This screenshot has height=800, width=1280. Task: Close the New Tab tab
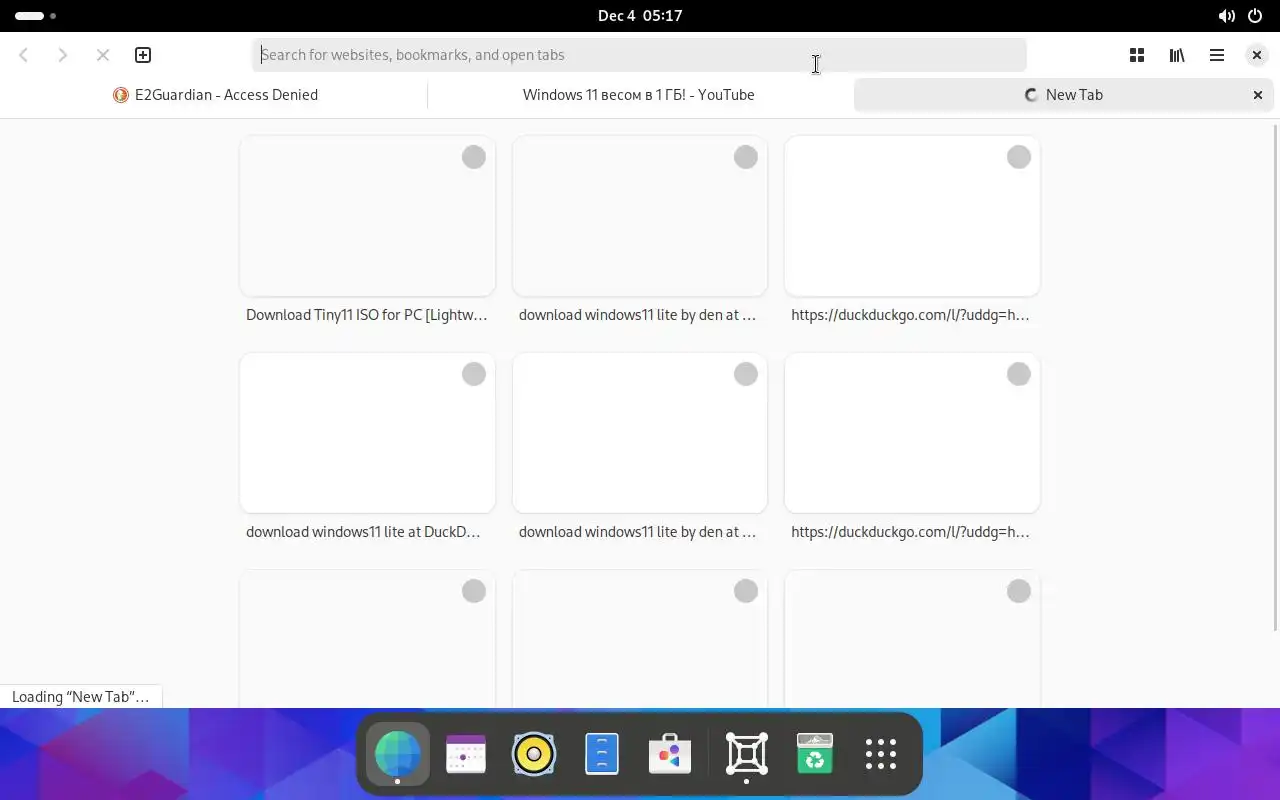click(x=1258, y=95)
